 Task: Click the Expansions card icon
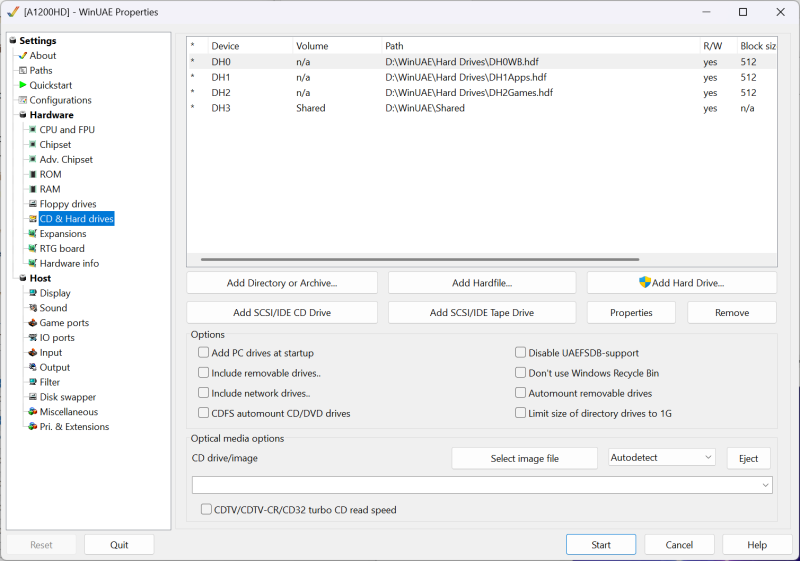pyautogui.click(x=33, y=234)
